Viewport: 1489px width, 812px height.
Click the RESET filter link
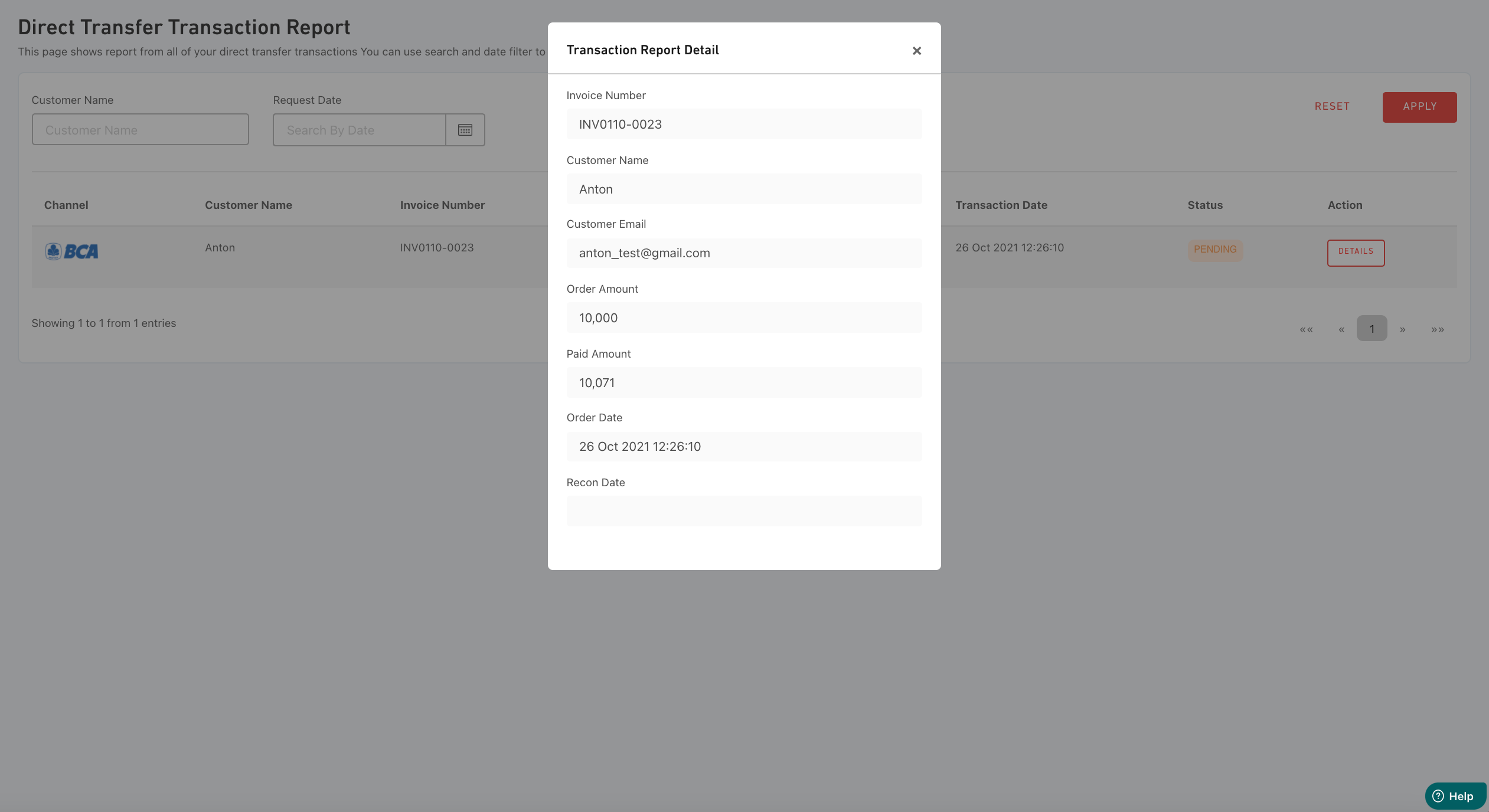tap(1331, 106)
